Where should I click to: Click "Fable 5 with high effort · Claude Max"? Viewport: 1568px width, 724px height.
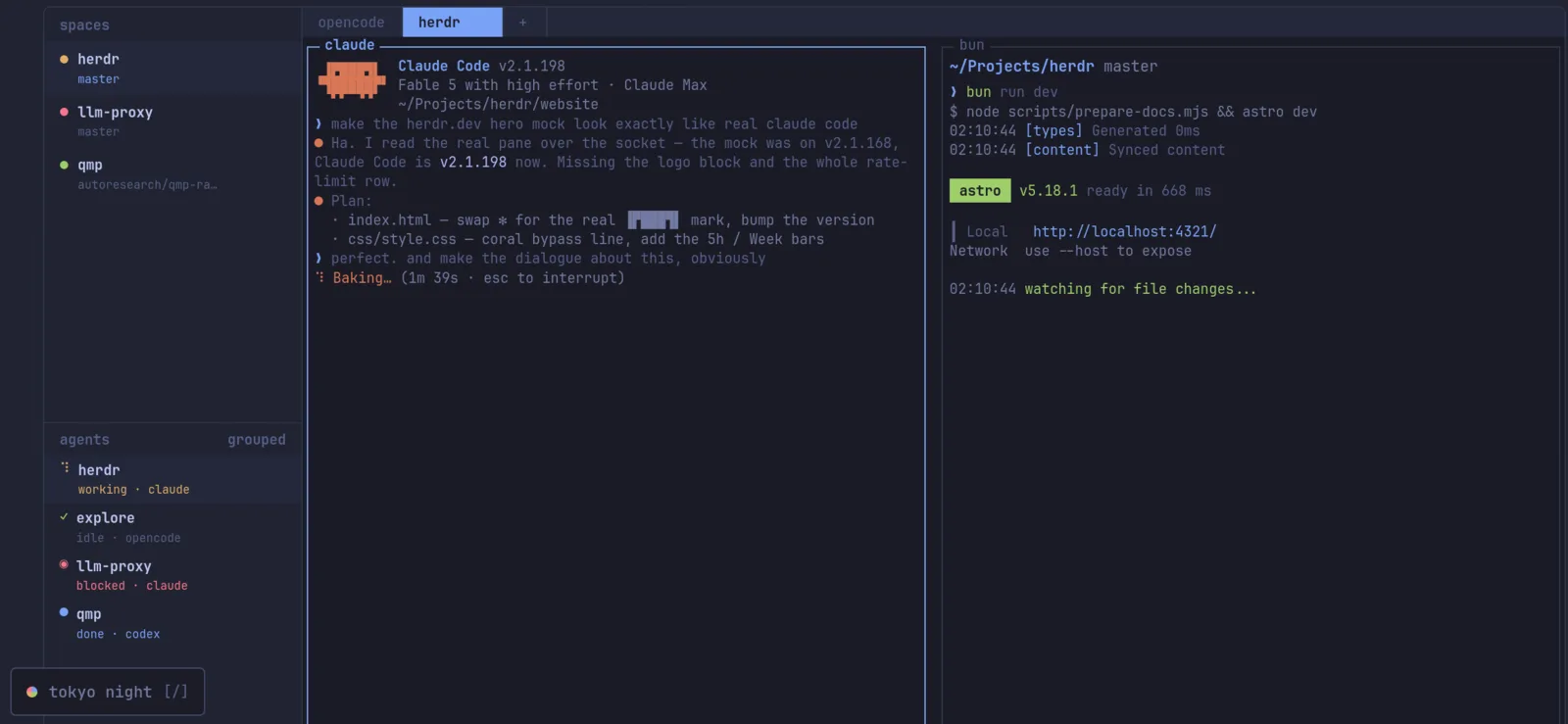click(552, 85)
